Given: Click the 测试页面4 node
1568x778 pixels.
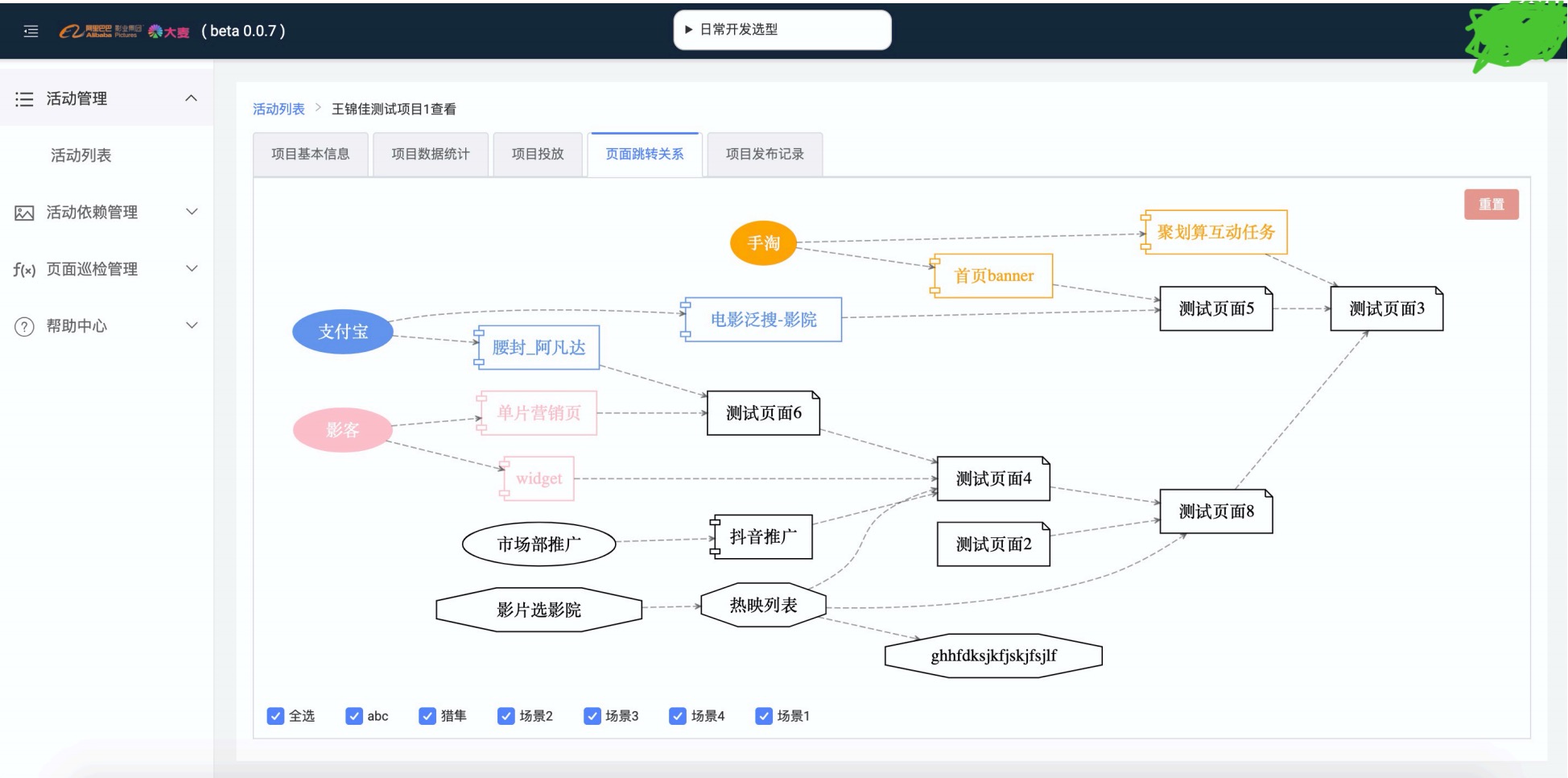Looking at the screenshot, I should point(993,478).
